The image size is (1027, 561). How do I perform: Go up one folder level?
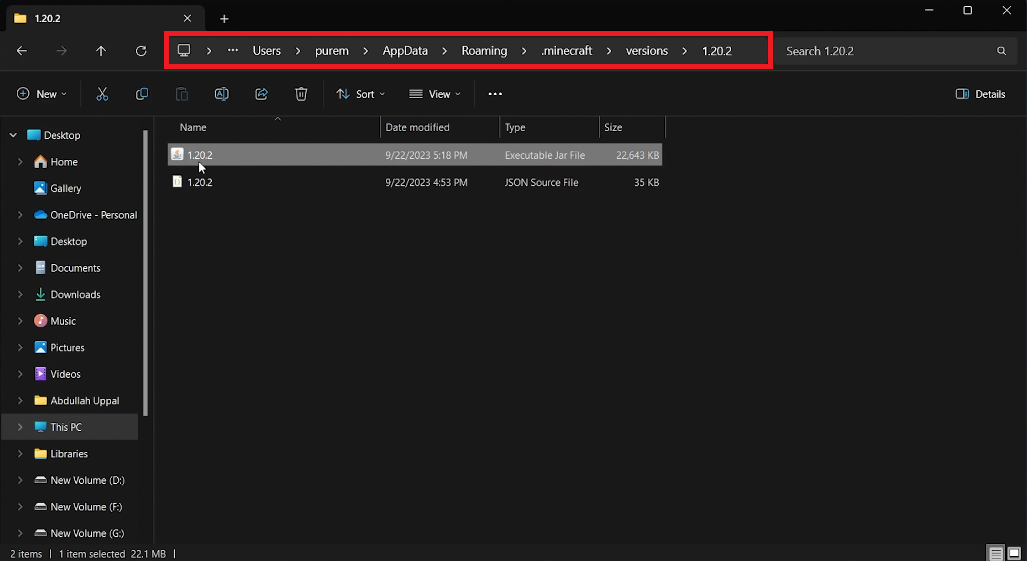coord(101,51)
